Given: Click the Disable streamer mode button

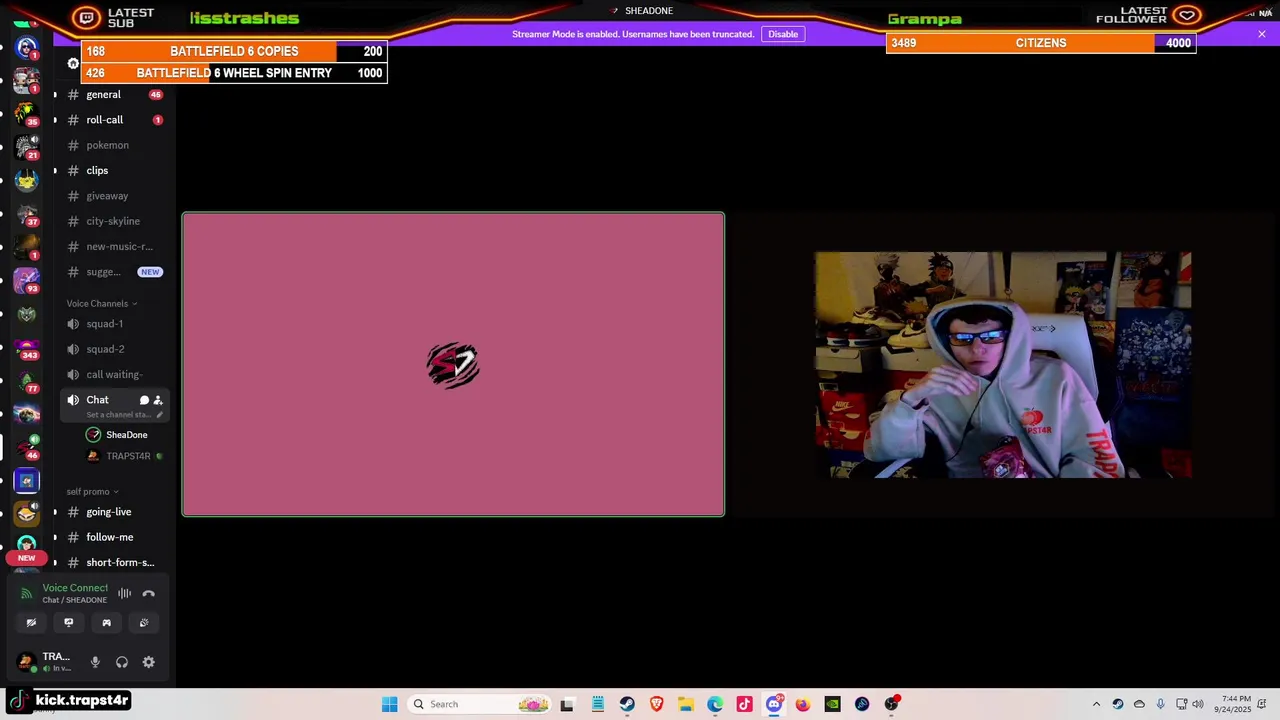Looking at the screenshot, I should (783, 34).
